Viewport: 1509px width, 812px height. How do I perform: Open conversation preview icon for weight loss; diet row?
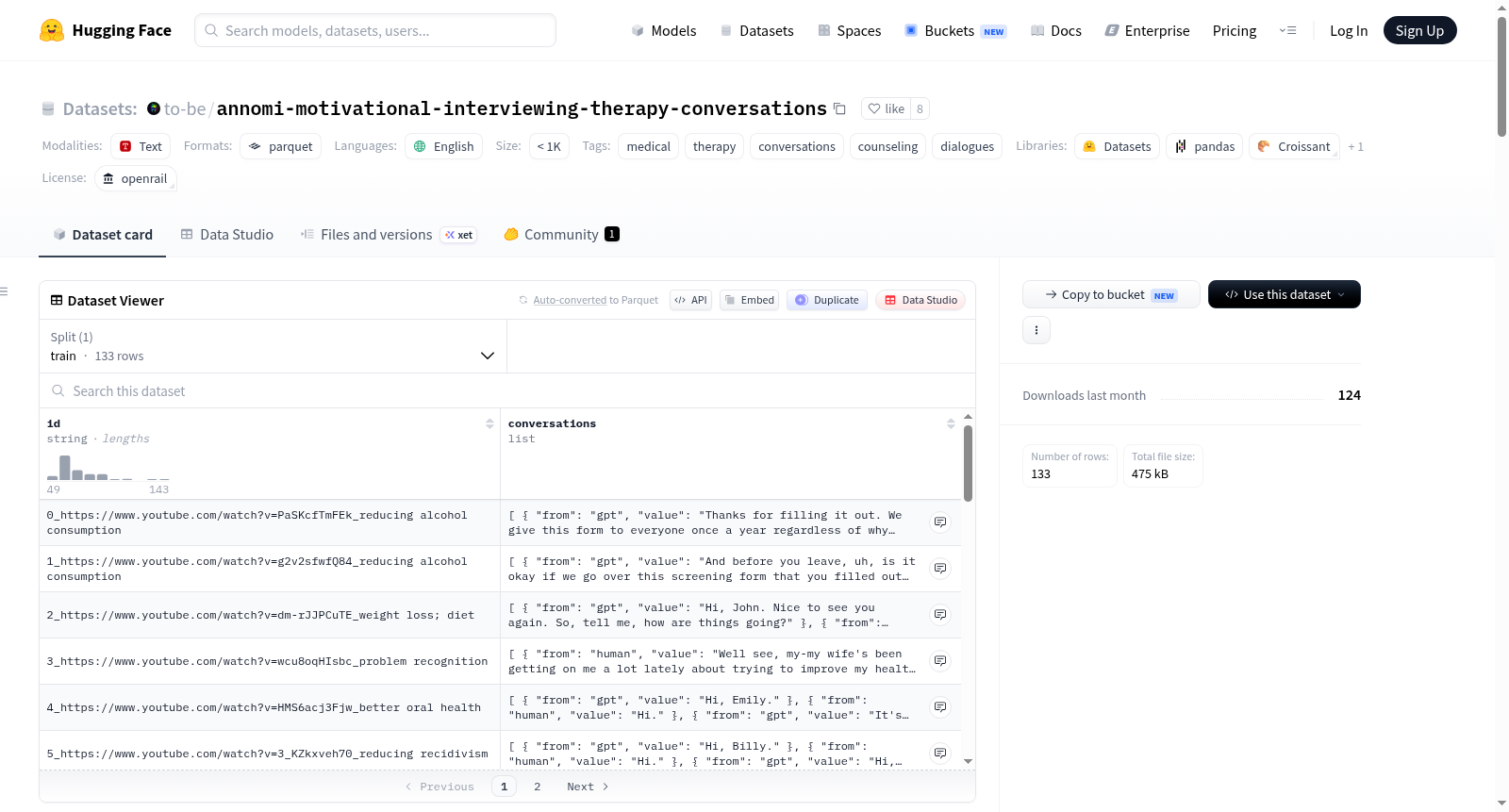pyautogui.click(x=940, y=615)
